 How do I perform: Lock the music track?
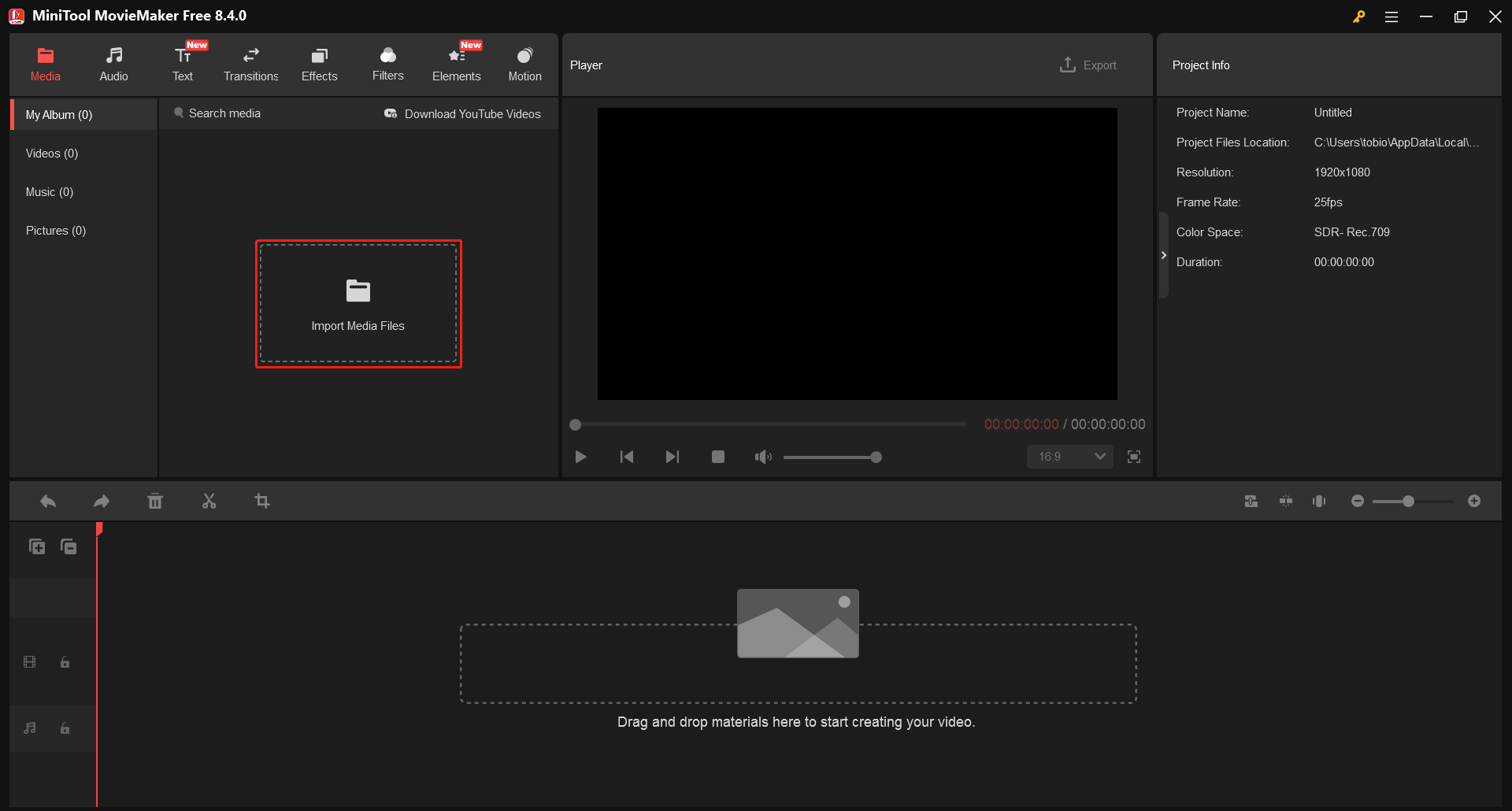coord(65,728)
